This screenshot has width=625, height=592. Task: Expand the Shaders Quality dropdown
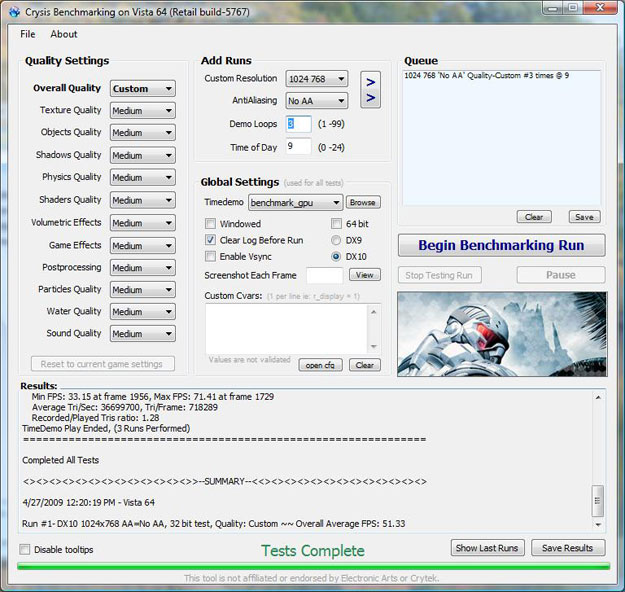point(143,200)
